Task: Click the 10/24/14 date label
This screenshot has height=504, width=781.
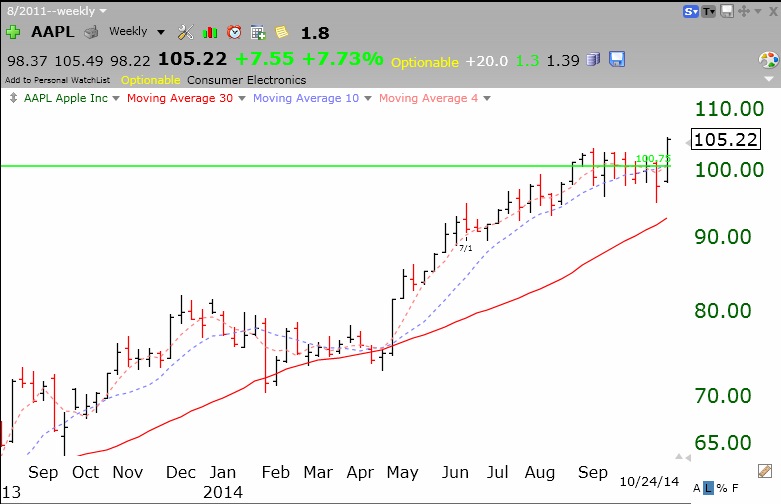Action: pyautogui.click(x=649, y=482)
